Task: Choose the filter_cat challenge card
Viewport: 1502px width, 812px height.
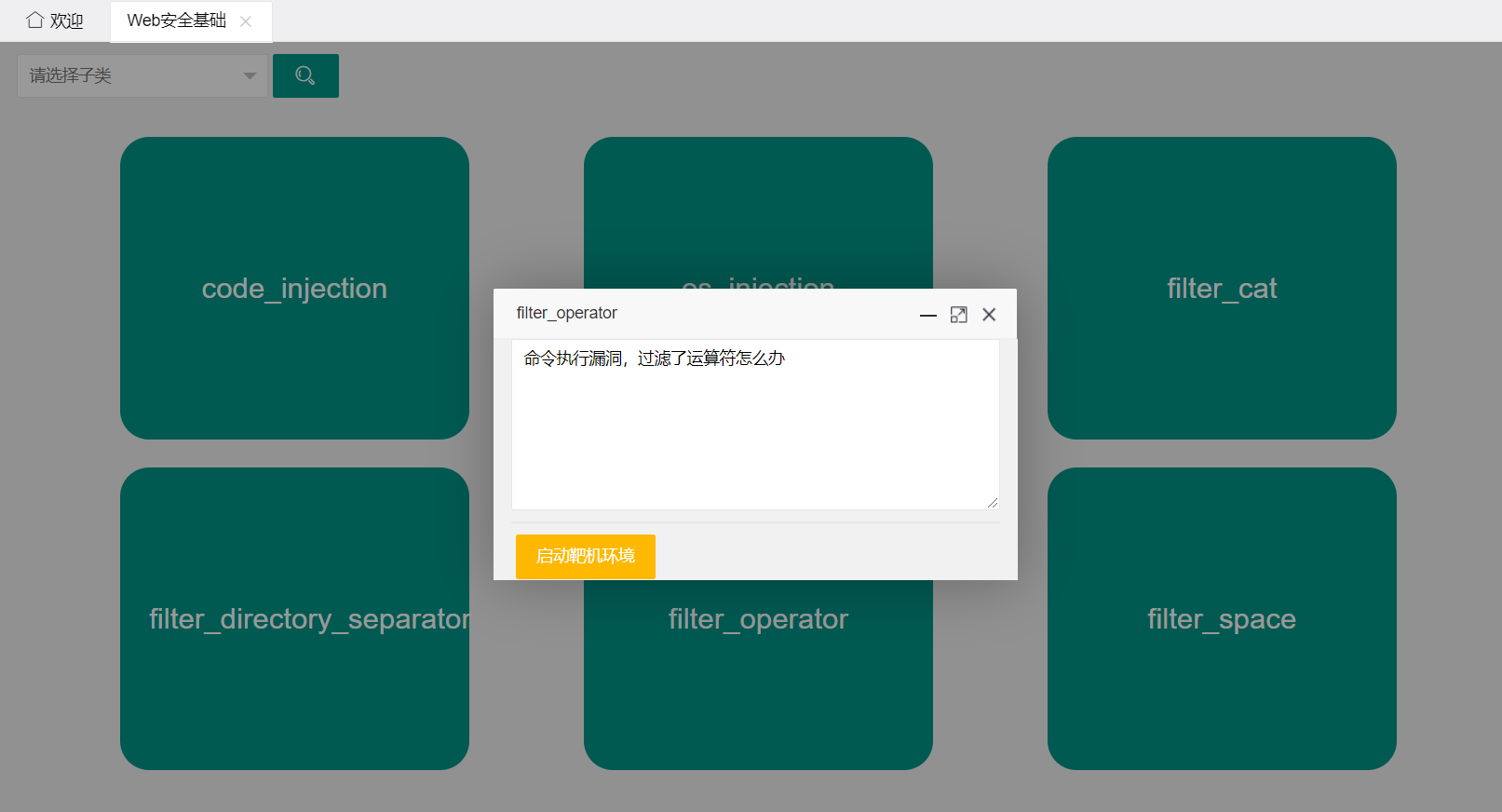Action: (1221, 288)
